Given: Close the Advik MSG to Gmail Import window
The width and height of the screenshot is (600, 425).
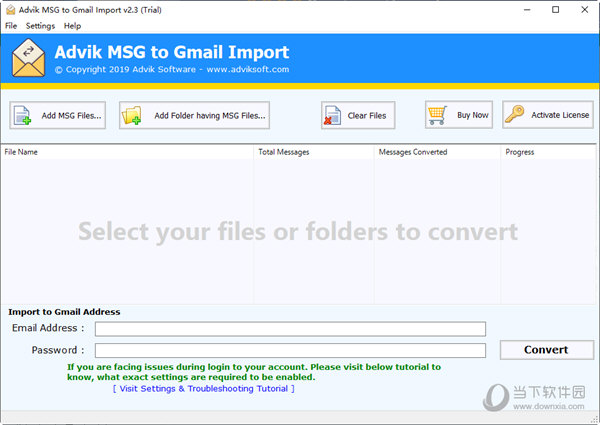Looking at the screenshot, I should click(585, 10).
